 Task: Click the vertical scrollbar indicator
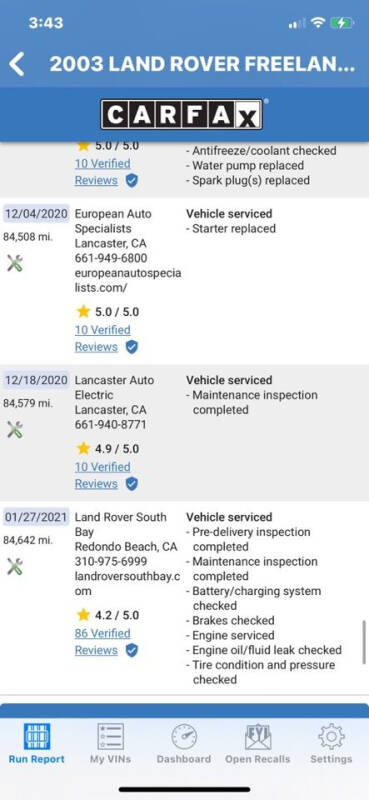(364, 642)
